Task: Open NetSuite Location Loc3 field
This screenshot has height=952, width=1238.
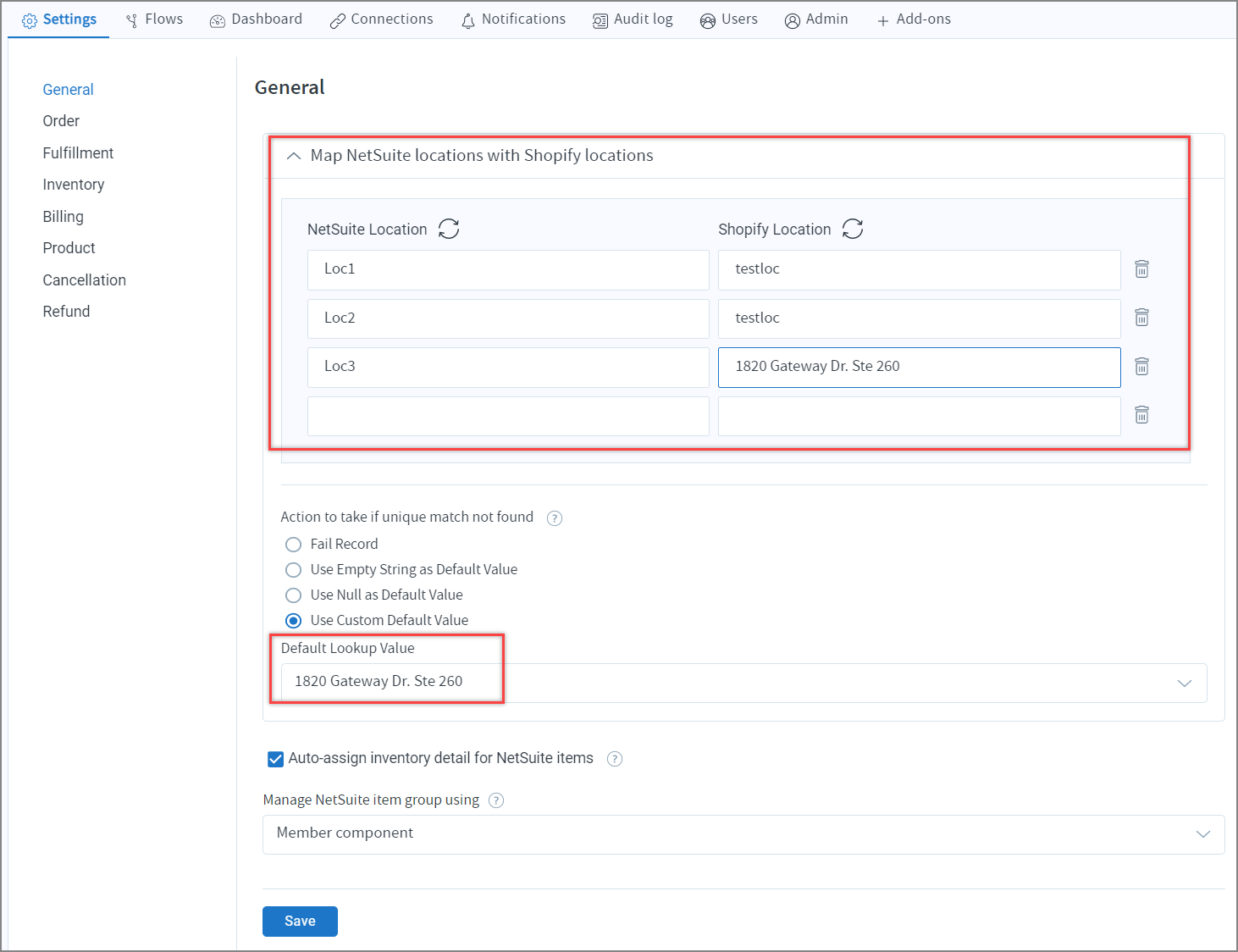Action: (x=508, y=367)
